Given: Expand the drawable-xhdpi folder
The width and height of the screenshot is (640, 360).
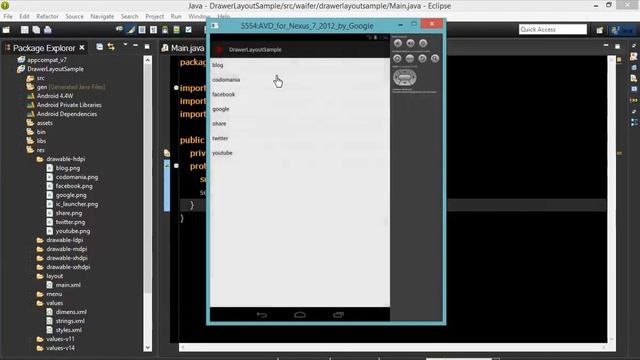Looking at the screenshot, I should [x=67, y=258].
